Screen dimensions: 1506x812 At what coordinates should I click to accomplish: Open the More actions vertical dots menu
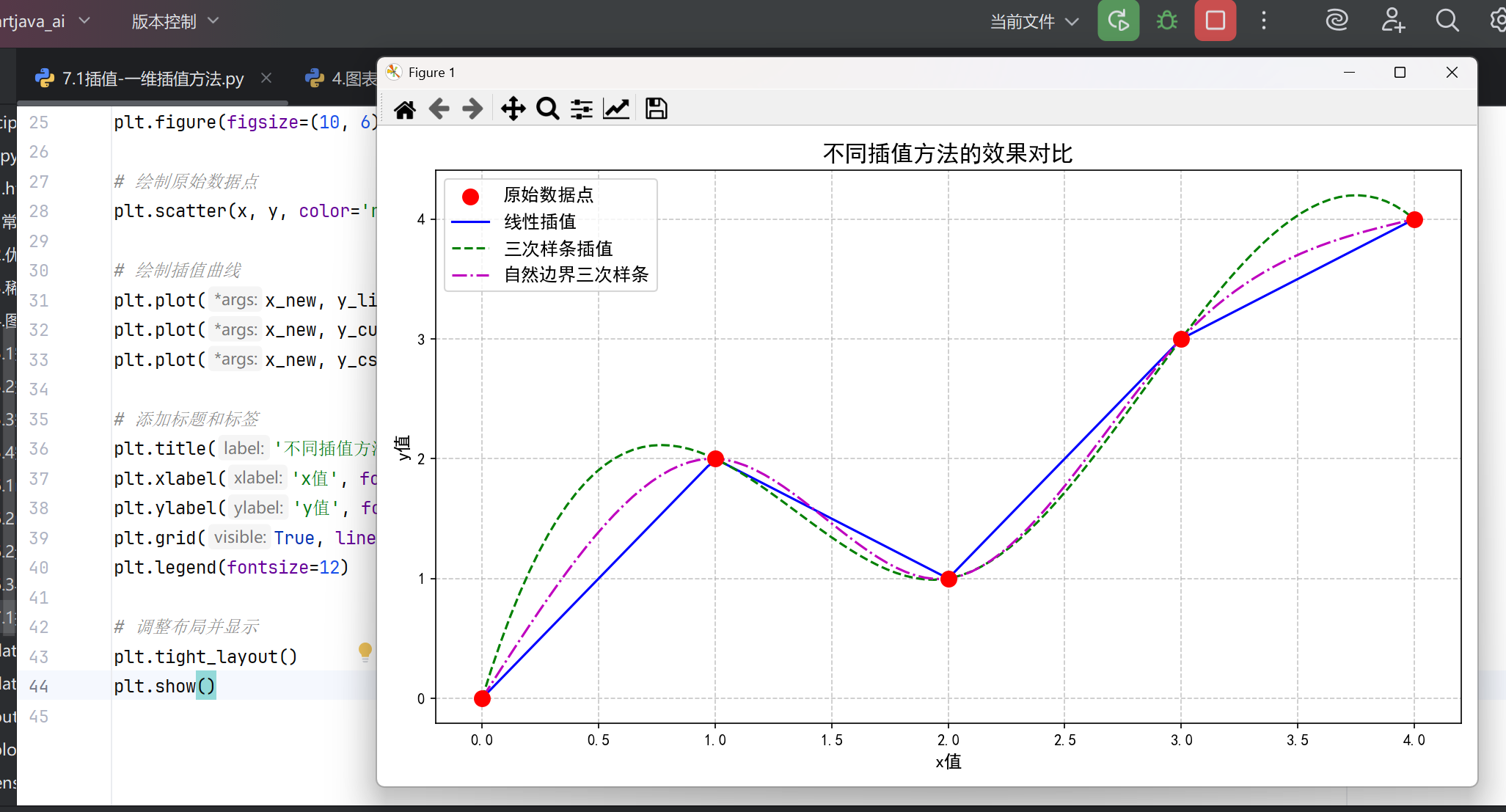coord(1263,21)
